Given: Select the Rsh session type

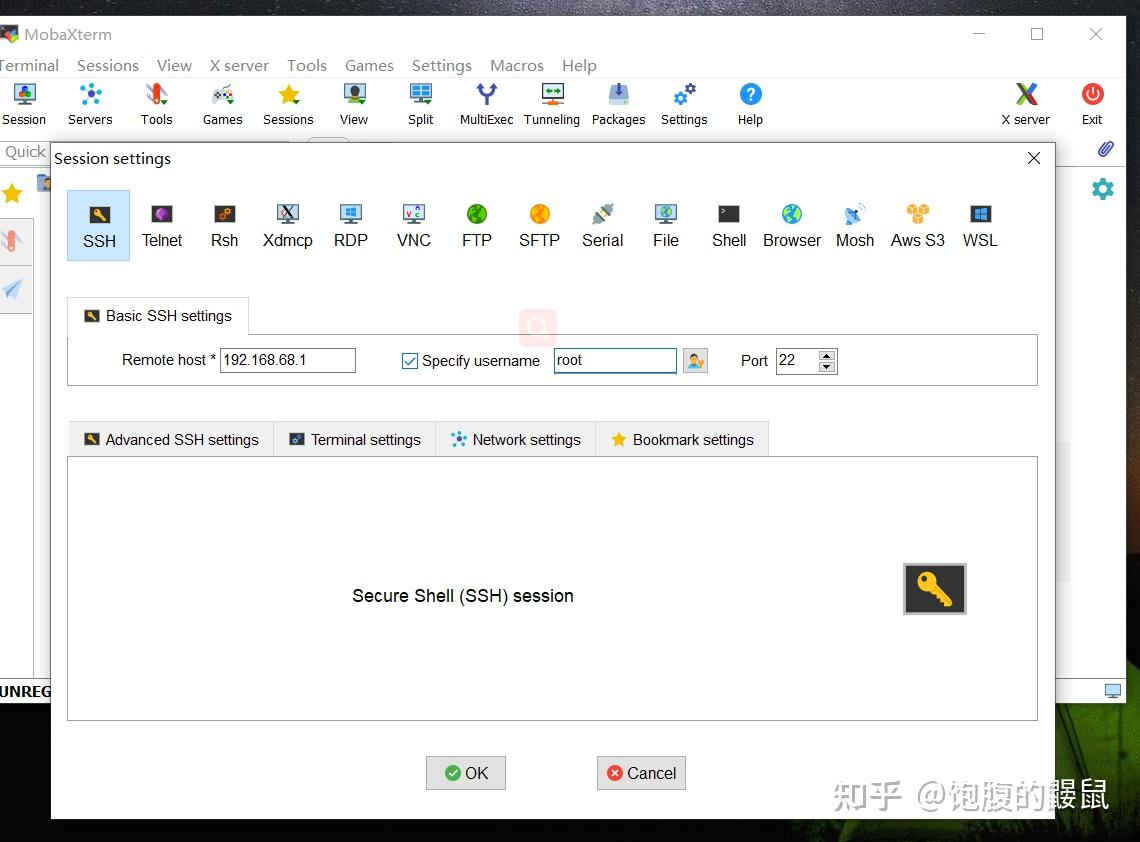Looking at the screenshot, I should [x=225, y=225].
